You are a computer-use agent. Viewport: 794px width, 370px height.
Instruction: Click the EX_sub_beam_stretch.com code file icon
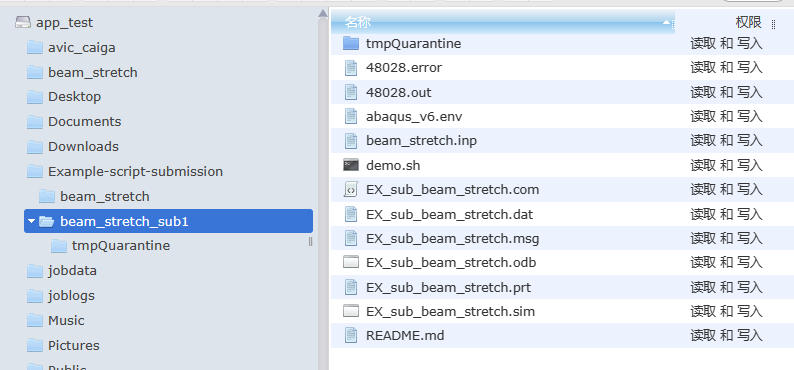click(x=351, y=189)
